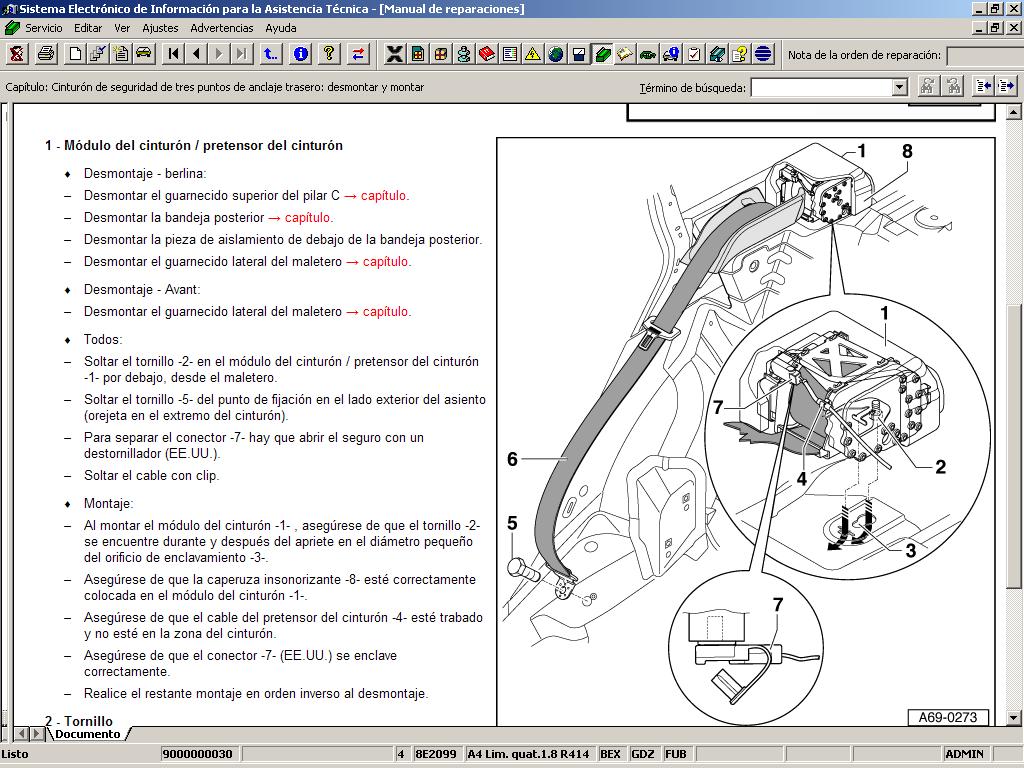Image resolution: width=1024 pixels, height=768 pixels.
Task: Click the blank page new document icon
Action: pyautogui.click(x=75, y=54)
